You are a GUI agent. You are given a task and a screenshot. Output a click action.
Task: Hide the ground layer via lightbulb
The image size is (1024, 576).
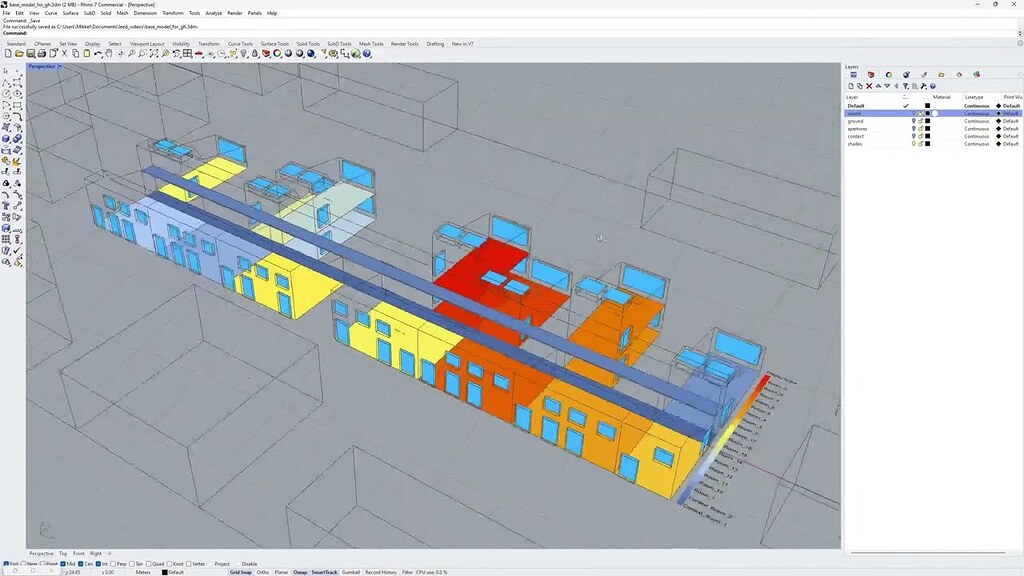pos(913,121)
